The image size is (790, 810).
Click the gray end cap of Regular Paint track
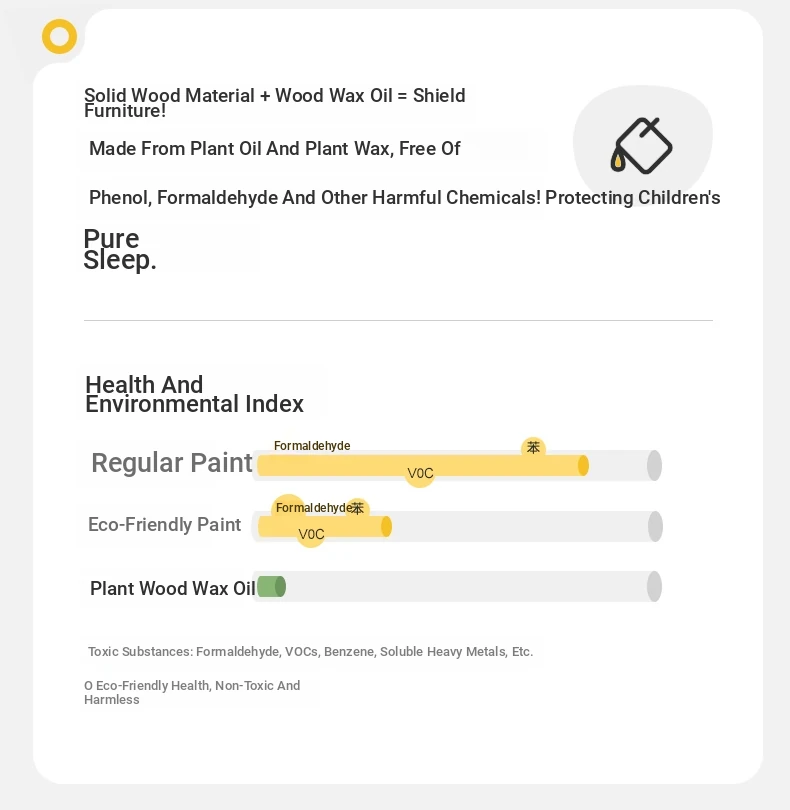(x=654, y=465)
